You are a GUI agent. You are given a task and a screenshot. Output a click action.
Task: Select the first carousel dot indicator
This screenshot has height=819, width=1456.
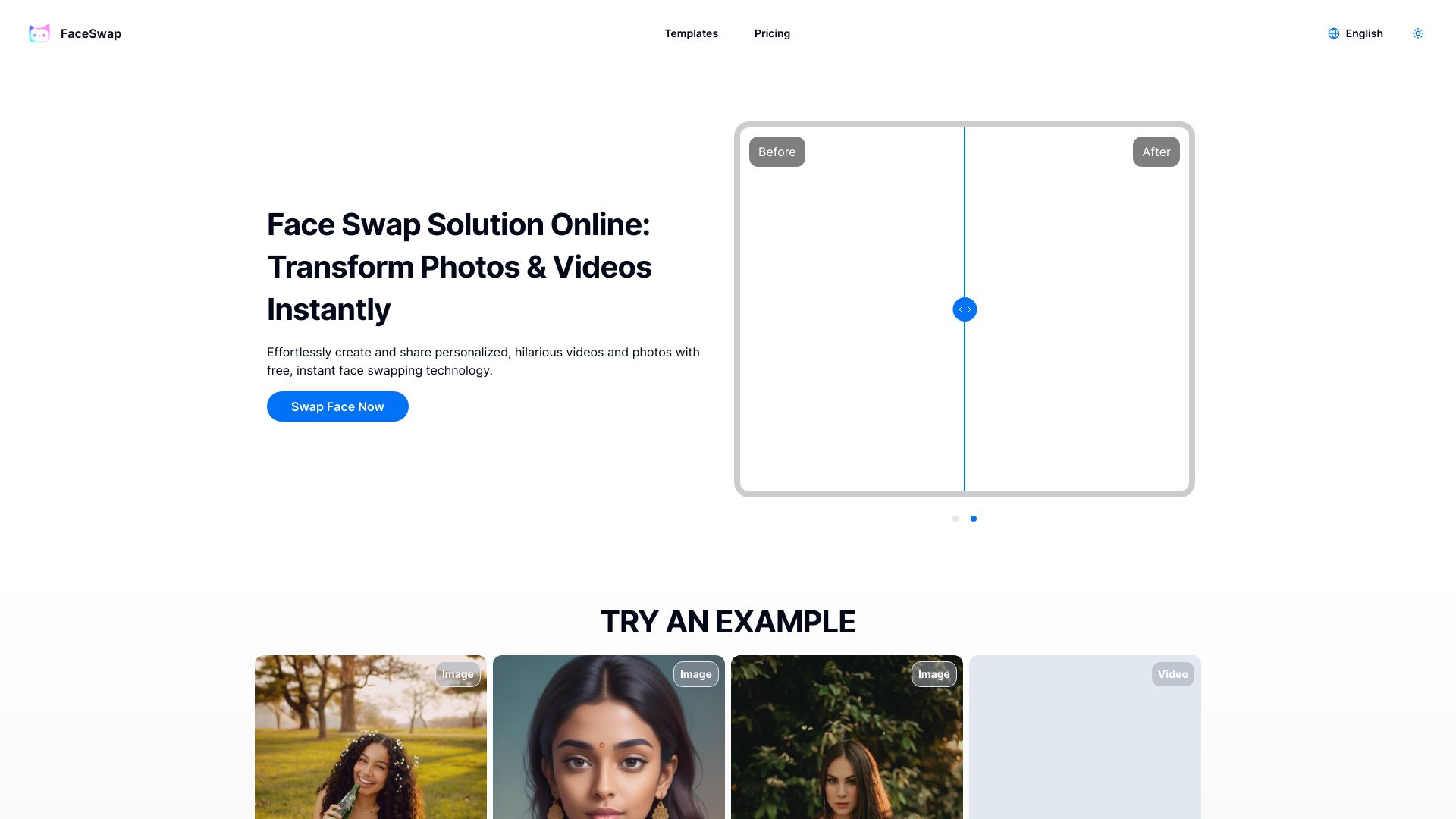pos(955,519)
